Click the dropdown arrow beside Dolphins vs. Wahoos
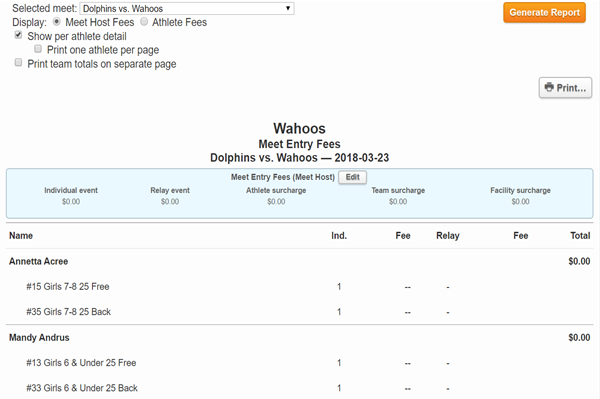The image size is (600, 399). (288, 8)
